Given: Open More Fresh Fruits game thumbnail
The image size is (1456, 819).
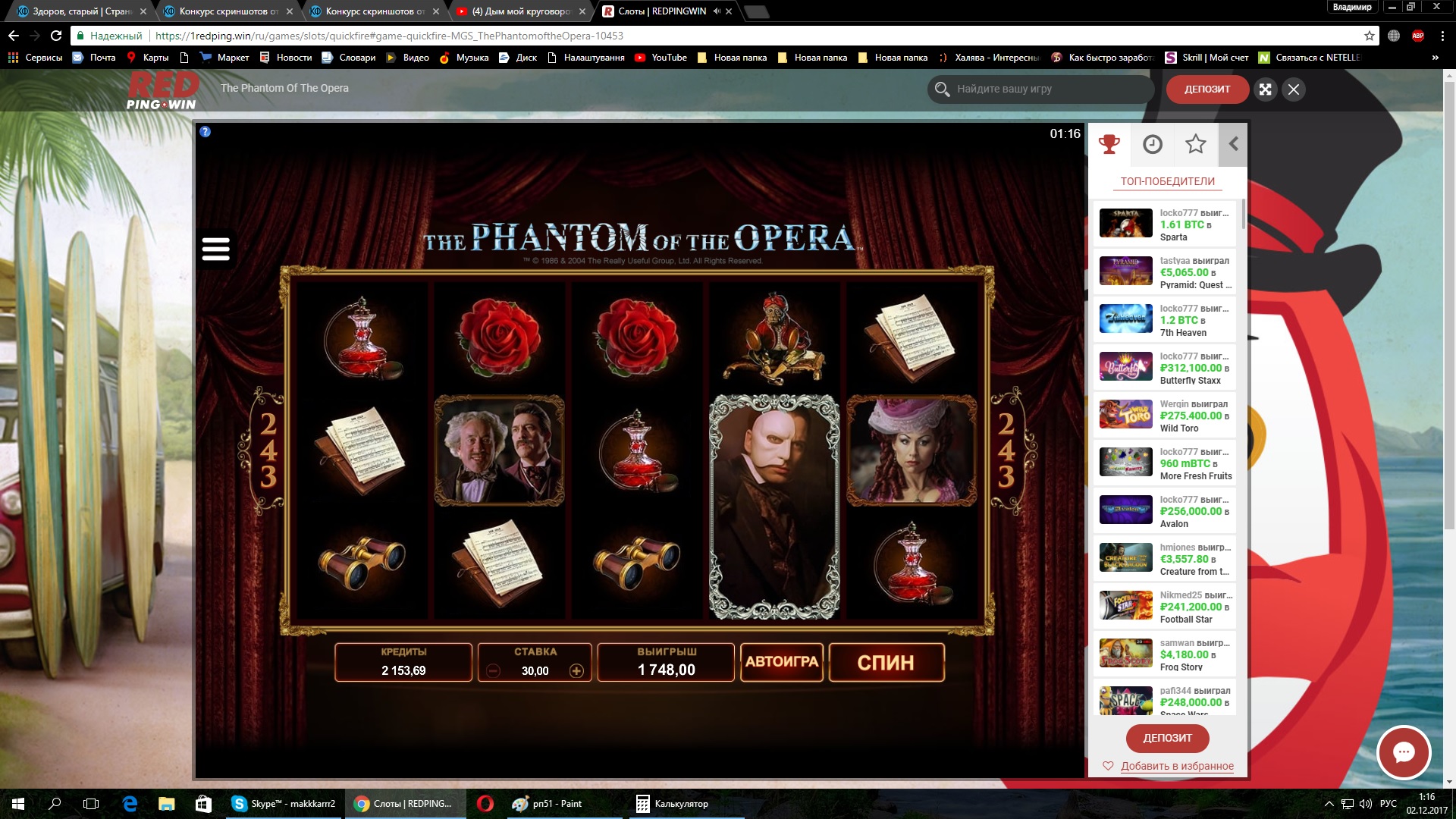Looking at the screenshot, I should click(x=1125, y=463).
